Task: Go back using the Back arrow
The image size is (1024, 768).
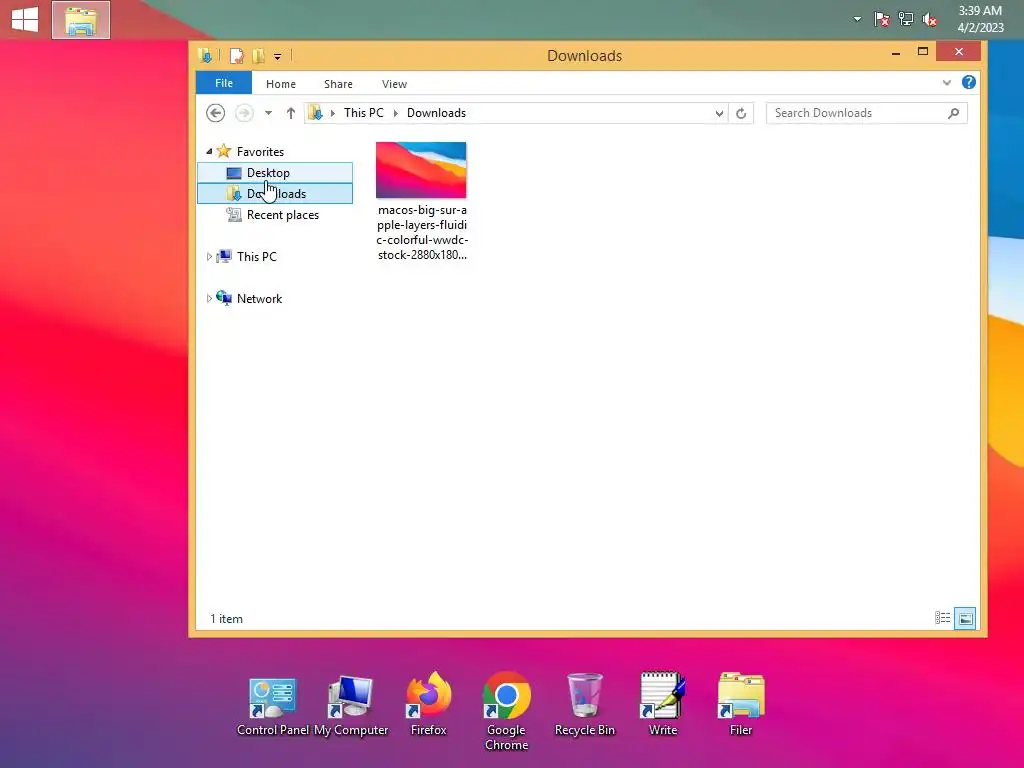Action: coord(216,113)
